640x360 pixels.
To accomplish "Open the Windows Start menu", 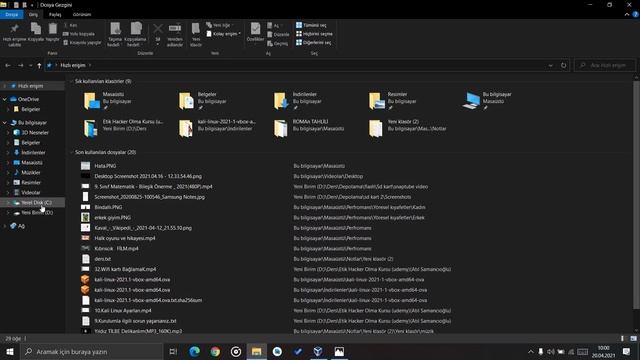I will point(9,351).
